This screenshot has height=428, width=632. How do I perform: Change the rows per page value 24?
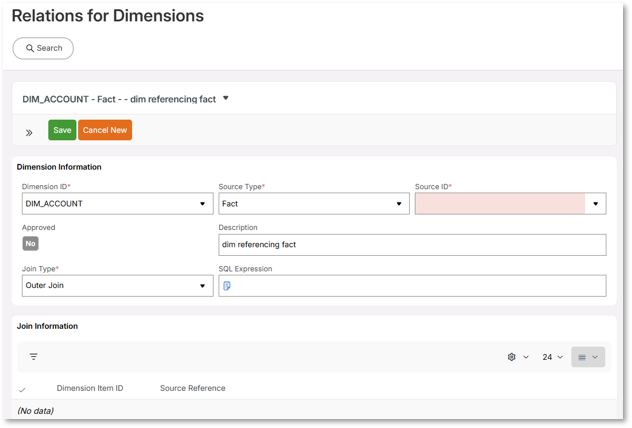pyautogui.click(x=552, y=357)
